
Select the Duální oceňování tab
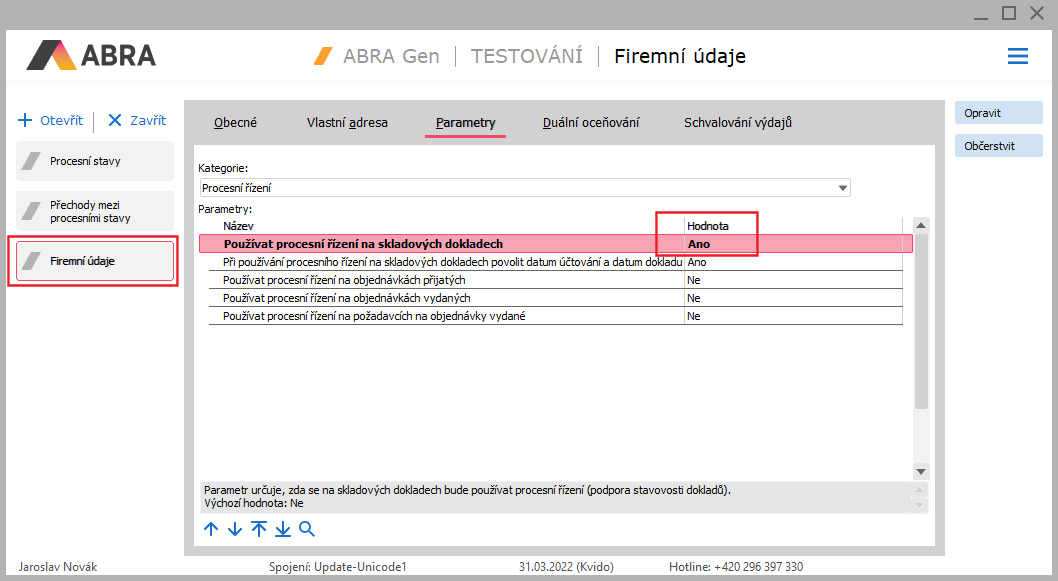coord(591,123)
